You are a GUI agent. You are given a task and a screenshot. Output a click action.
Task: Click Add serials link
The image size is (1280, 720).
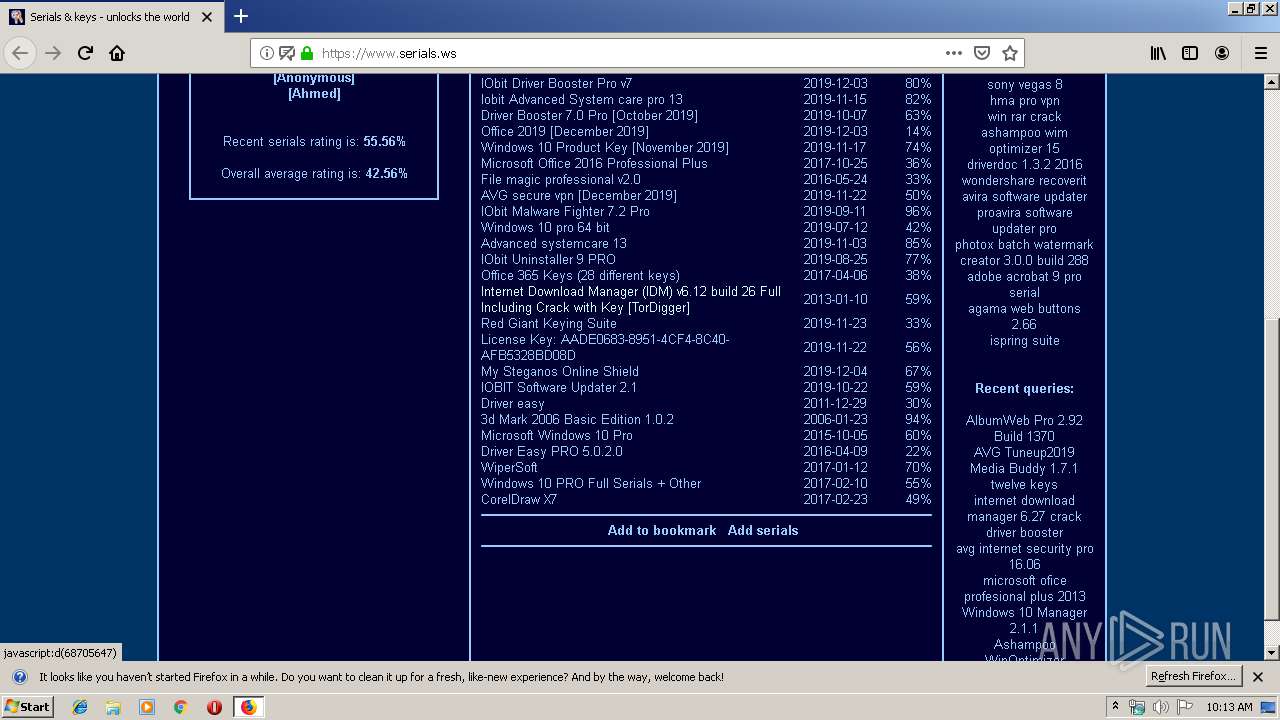coord(763,530)
